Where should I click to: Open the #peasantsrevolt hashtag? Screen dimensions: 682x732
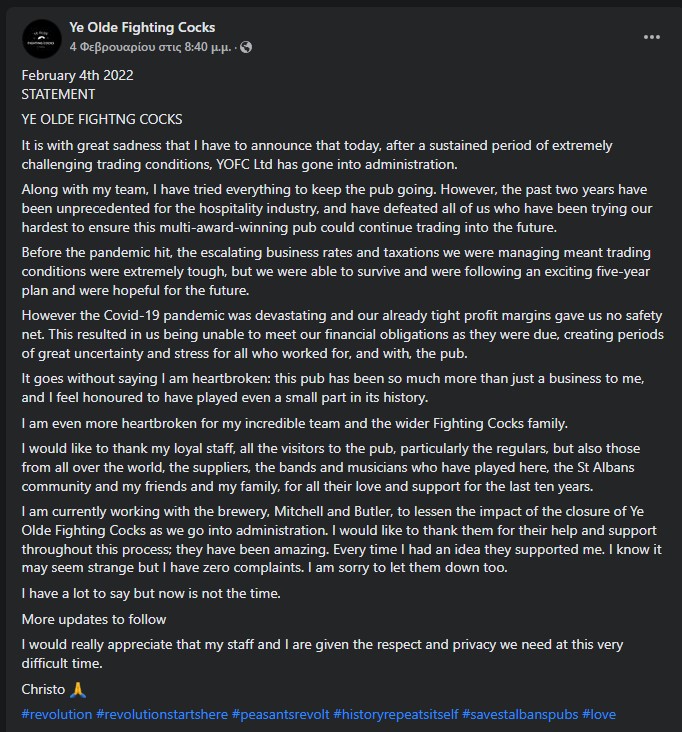pos(281,714)
